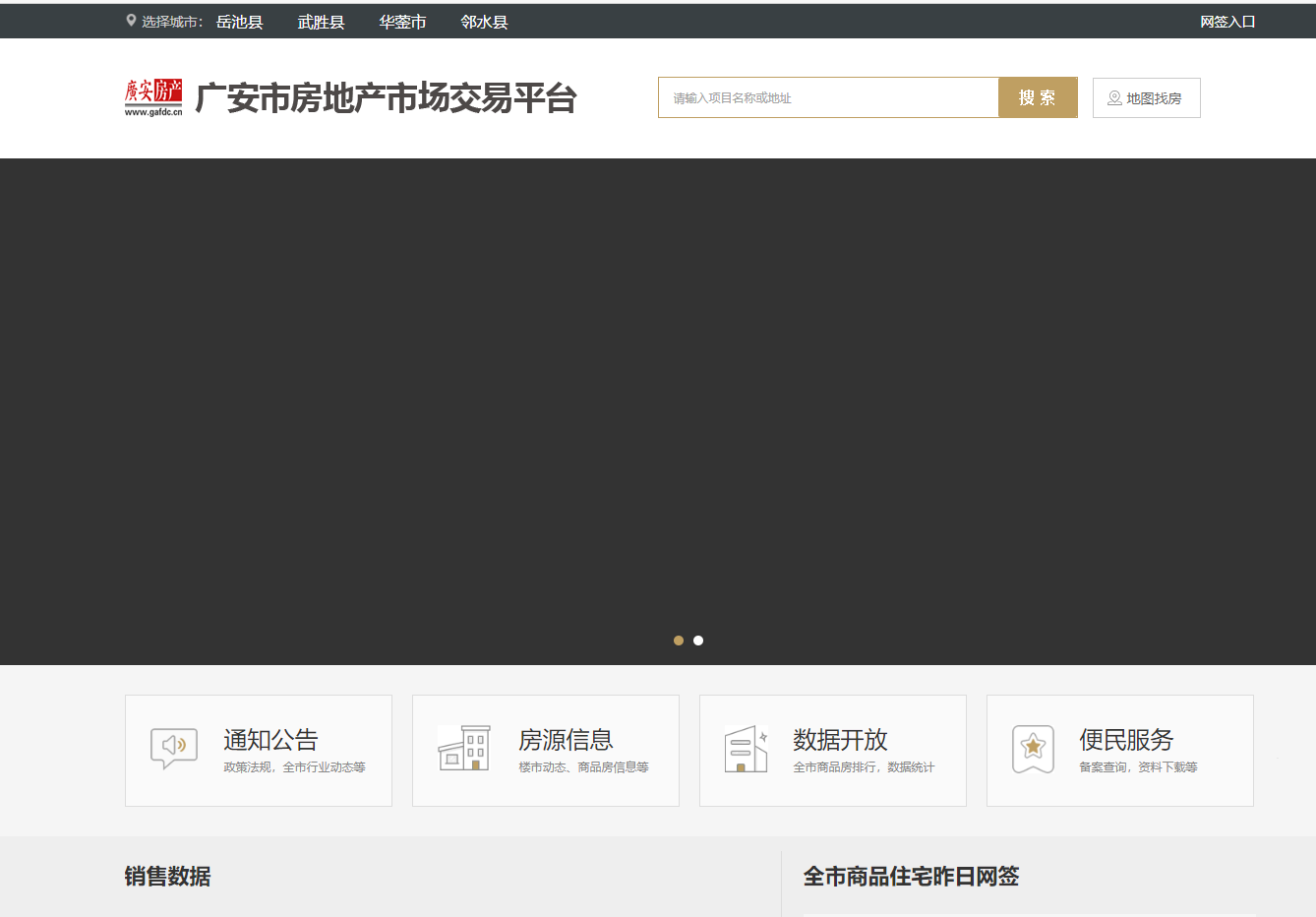Click the dark banner carousel image
1316x917 pixels.
tap(658, 394)
